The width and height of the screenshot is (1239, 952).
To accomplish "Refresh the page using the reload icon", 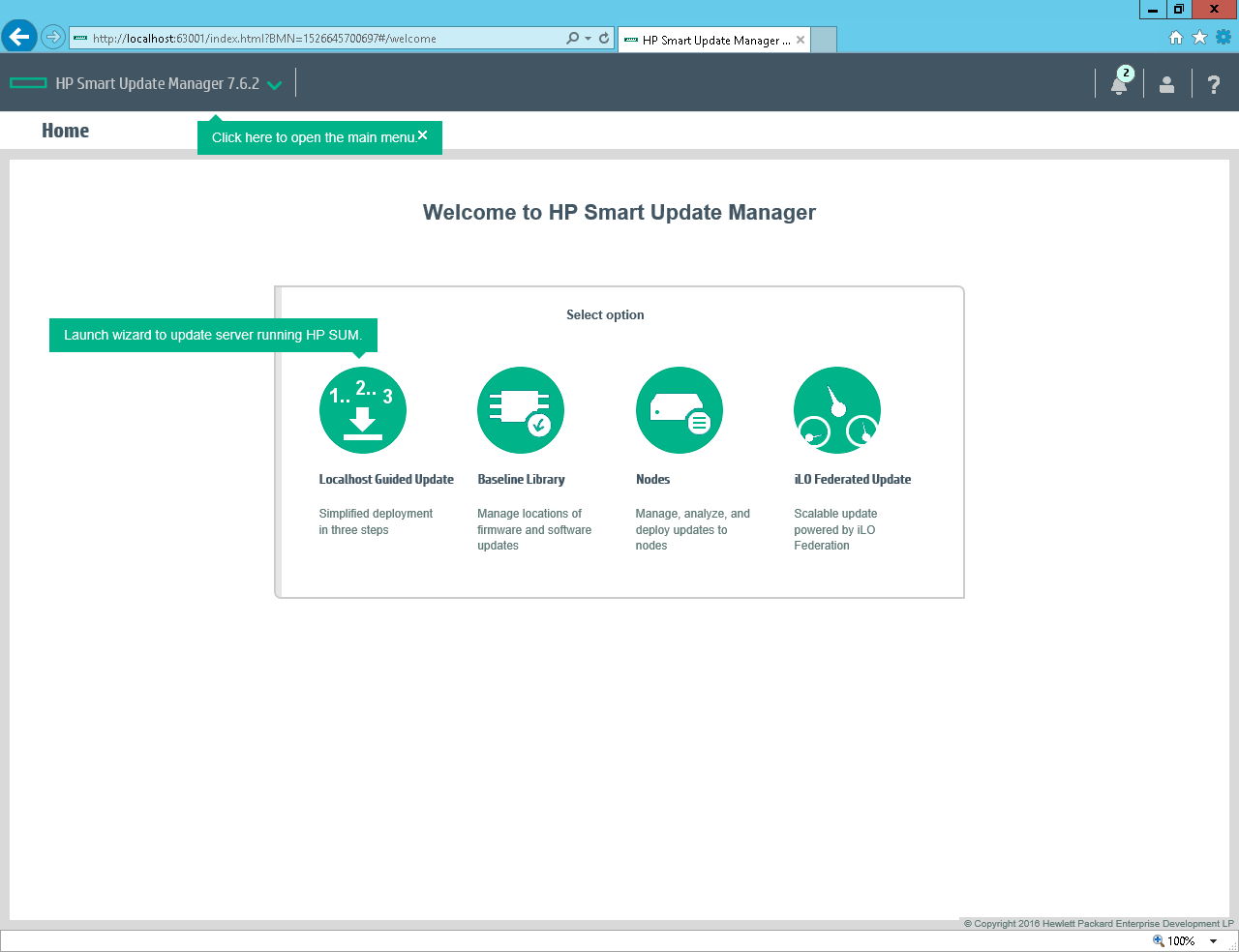I will 604,39.
